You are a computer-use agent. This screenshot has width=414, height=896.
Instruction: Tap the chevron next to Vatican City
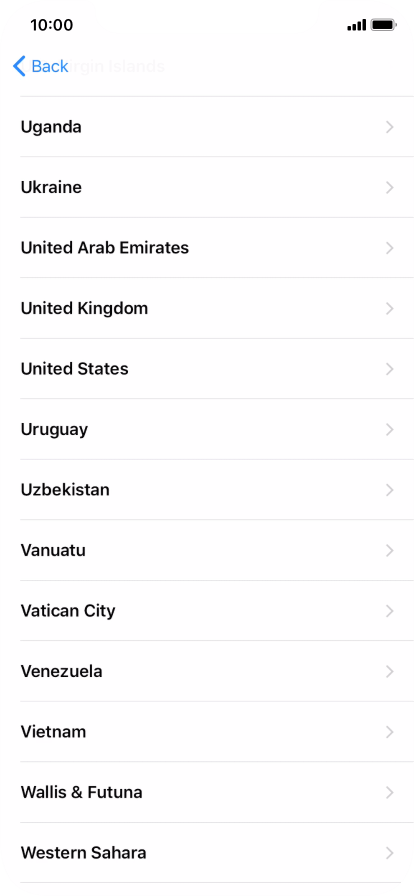tap(390, 611)
